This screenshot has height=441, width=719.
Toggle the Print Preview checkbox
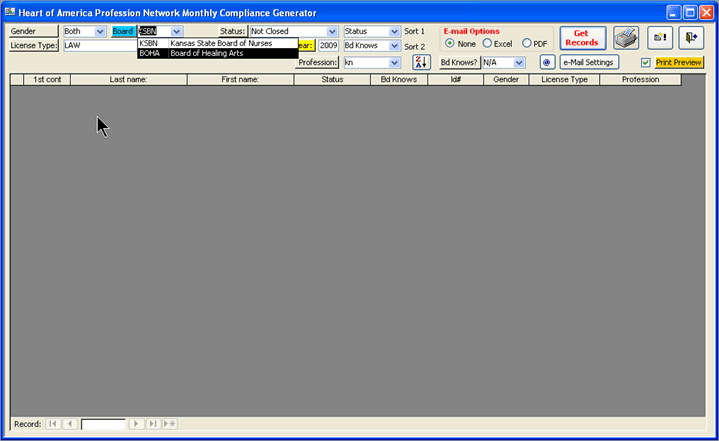[x=646, y=62]
